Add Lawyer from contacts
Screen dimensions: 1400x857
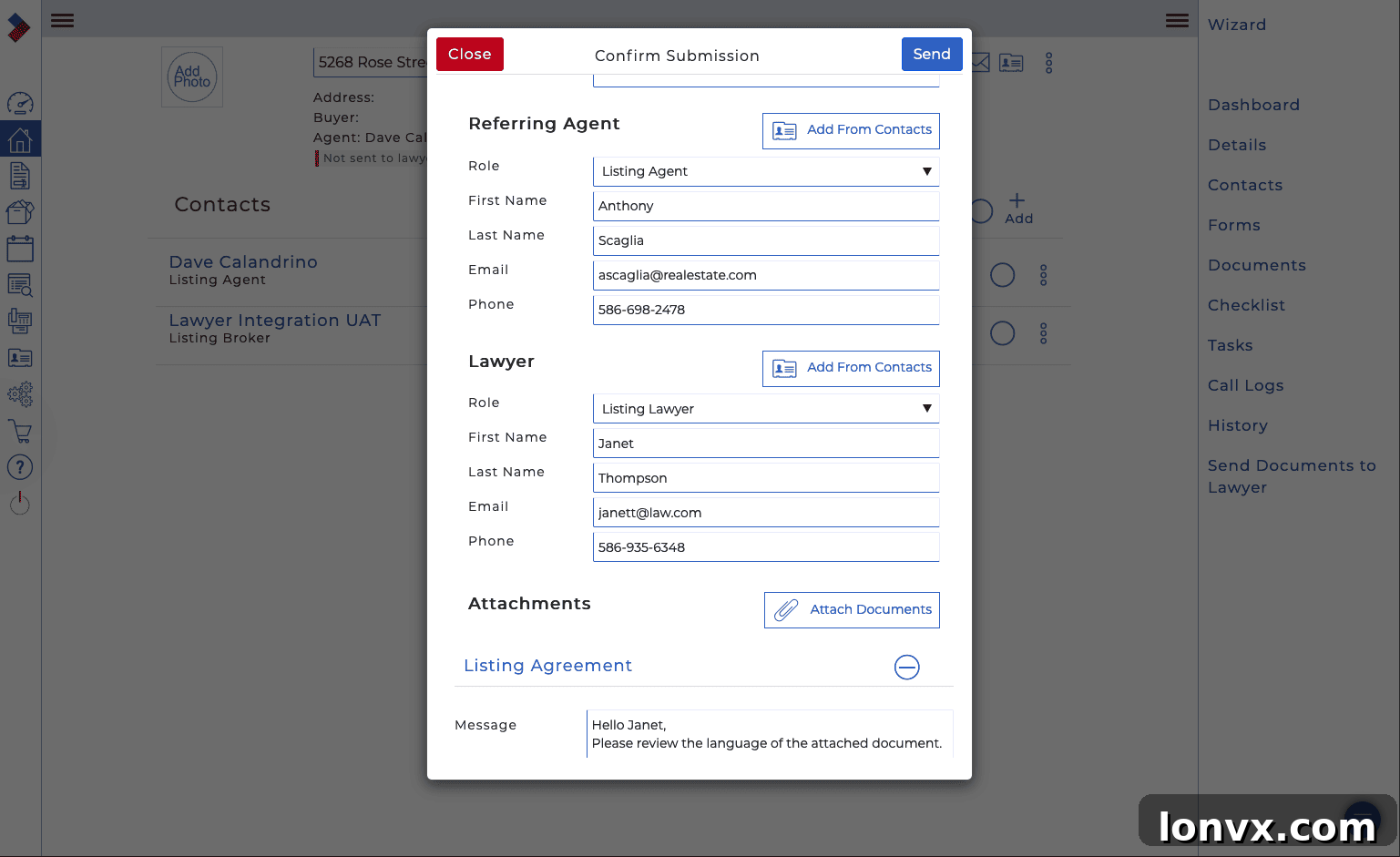(851, 368)
